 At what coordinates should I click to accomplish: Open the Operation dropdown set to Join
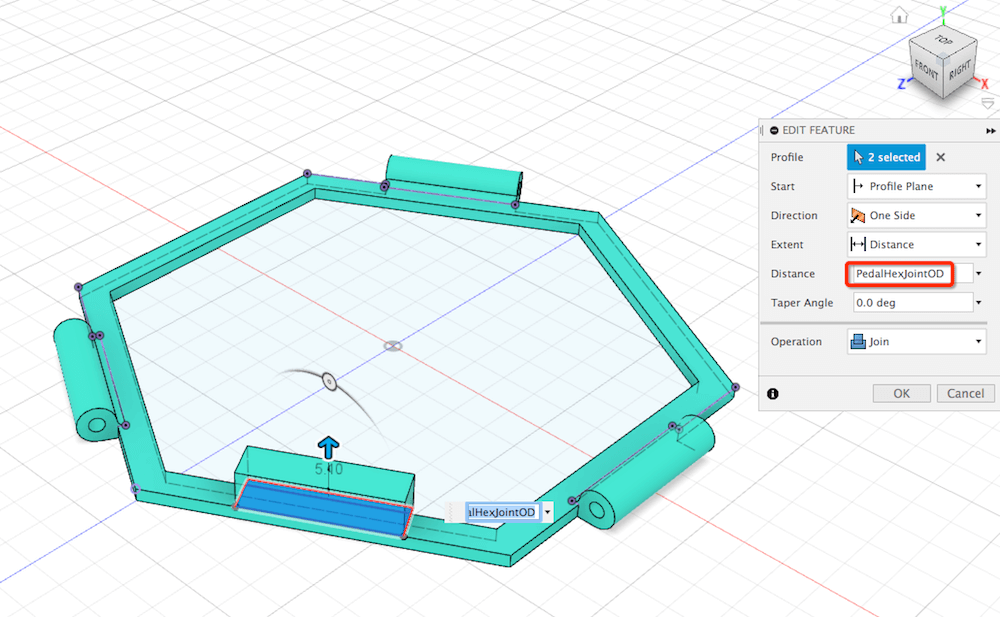[x=917, y=342]
